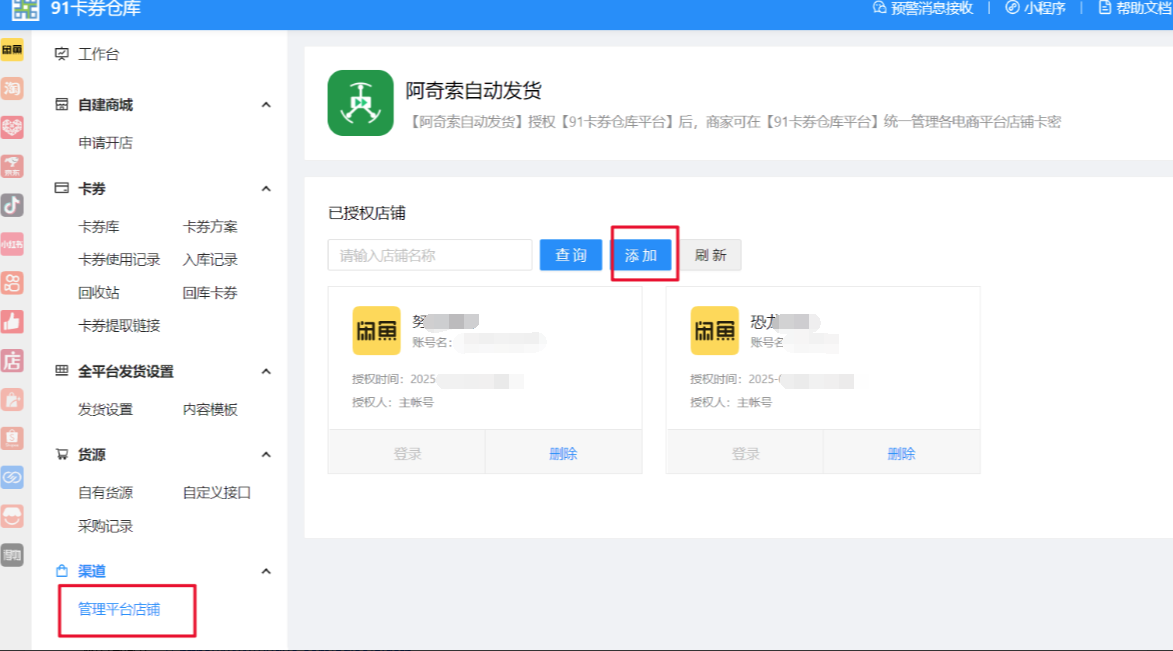The image size is (1173, 651).
Task: Click the Xianyu logo on the 恐龙 shop card
Action: click(x=714, y=330)
